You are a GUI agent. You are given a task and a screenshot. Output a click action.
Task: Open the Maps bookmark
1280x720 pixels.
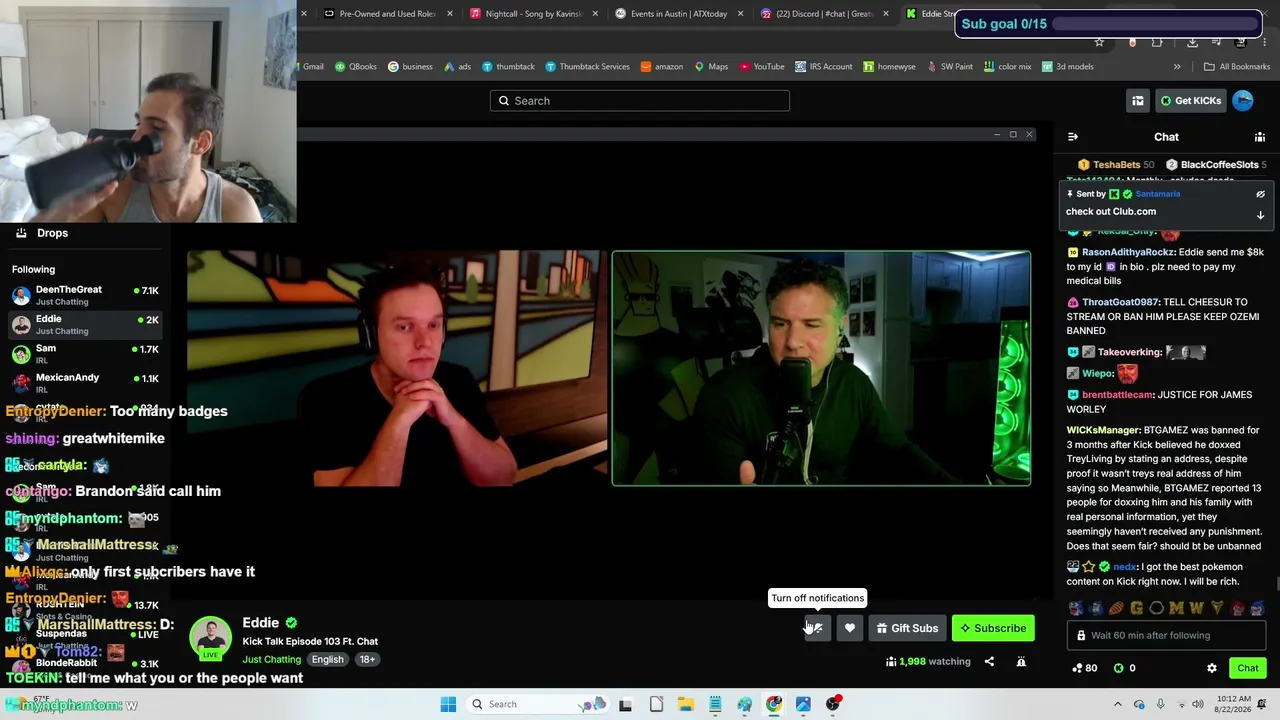711,67
